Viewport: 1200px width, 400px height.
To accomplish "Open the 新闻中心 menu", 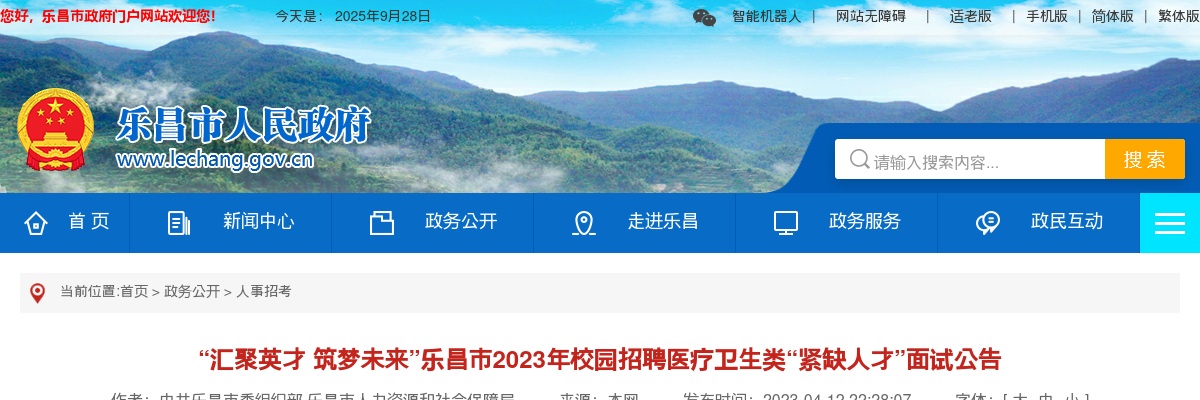I will click(259, 222).
